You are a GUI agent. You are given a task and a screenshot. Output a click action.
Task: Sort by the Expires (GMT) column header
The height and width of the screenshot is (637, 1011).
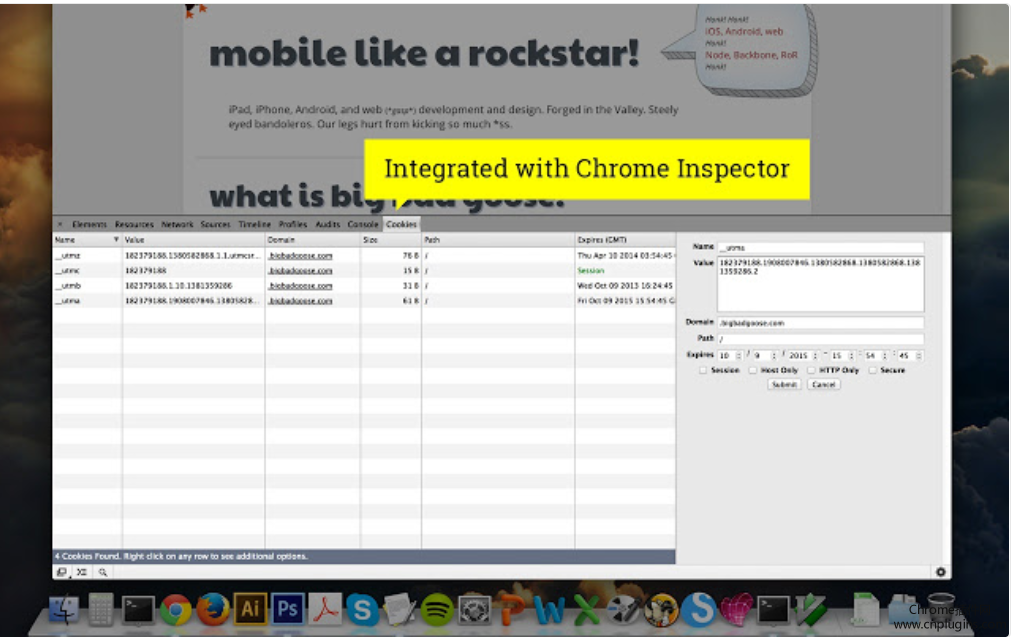point(625,240)
